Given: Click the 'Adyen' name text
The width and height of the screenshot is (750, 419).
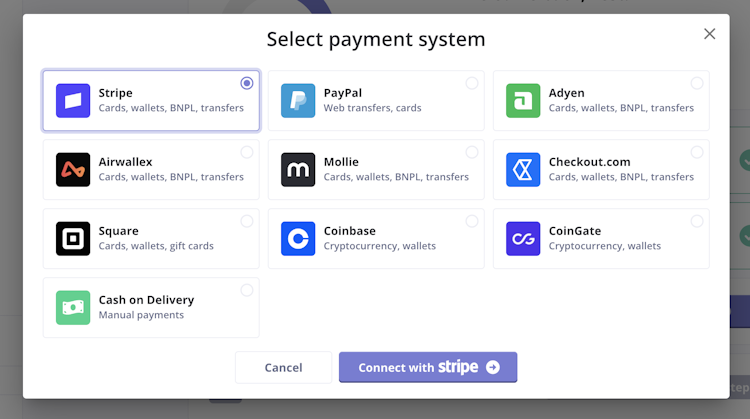Looking at the screenshot, I should 567,93.
